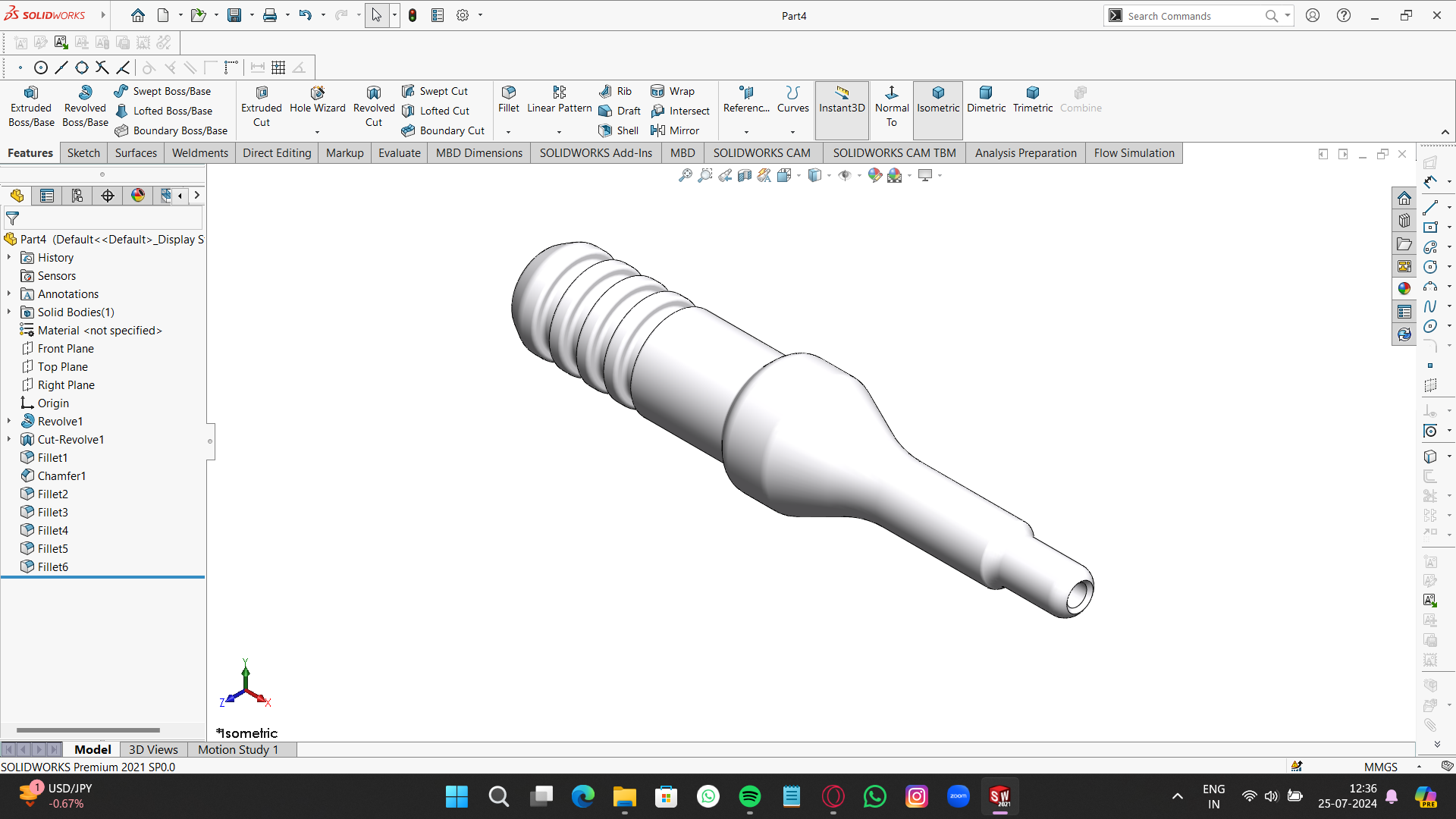The height and width of the screenshot is (819, 1456).
Task: Click the MMGS unit system status
Action: pyautogui.click(x=1380, y=767)
